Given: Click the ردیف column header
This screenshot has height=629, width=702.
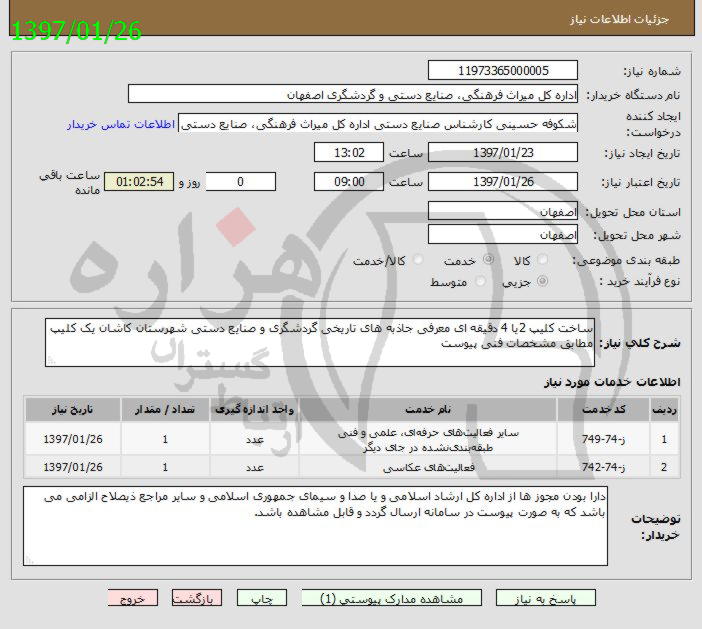Looking at the screenshot, I should [x=664, y=410].
